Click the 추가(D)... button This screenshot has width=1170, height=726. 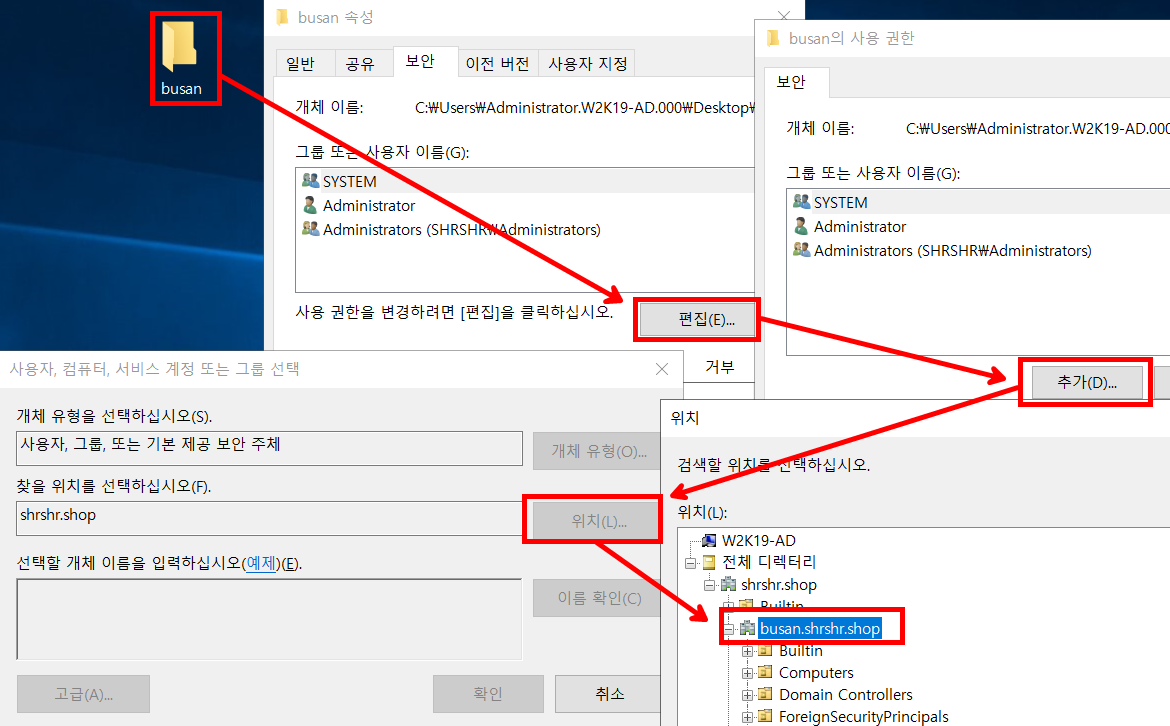(x=1086, y=382)
